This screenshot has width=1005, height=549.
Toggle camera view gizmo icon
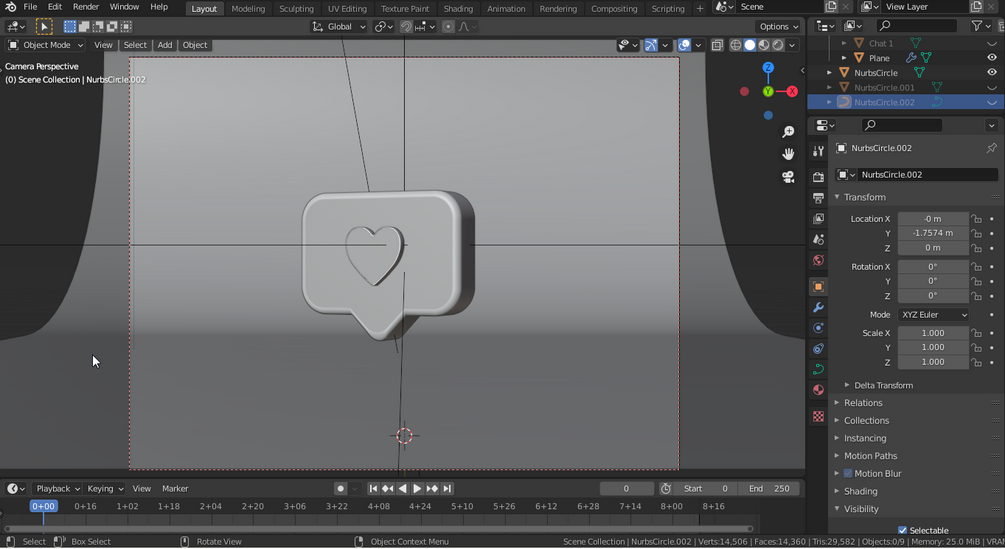click(x=788, y=177)
